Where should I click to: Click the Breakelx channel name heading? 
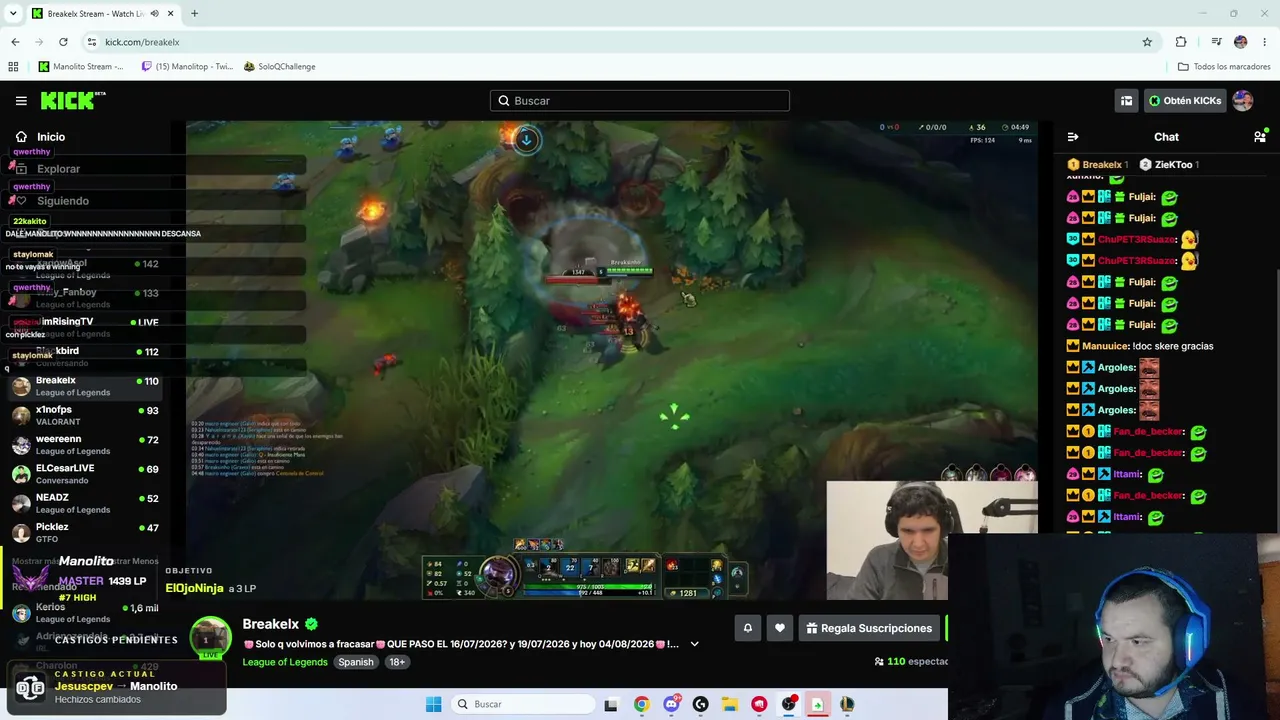pyautogui.click(x=271, y=624)
